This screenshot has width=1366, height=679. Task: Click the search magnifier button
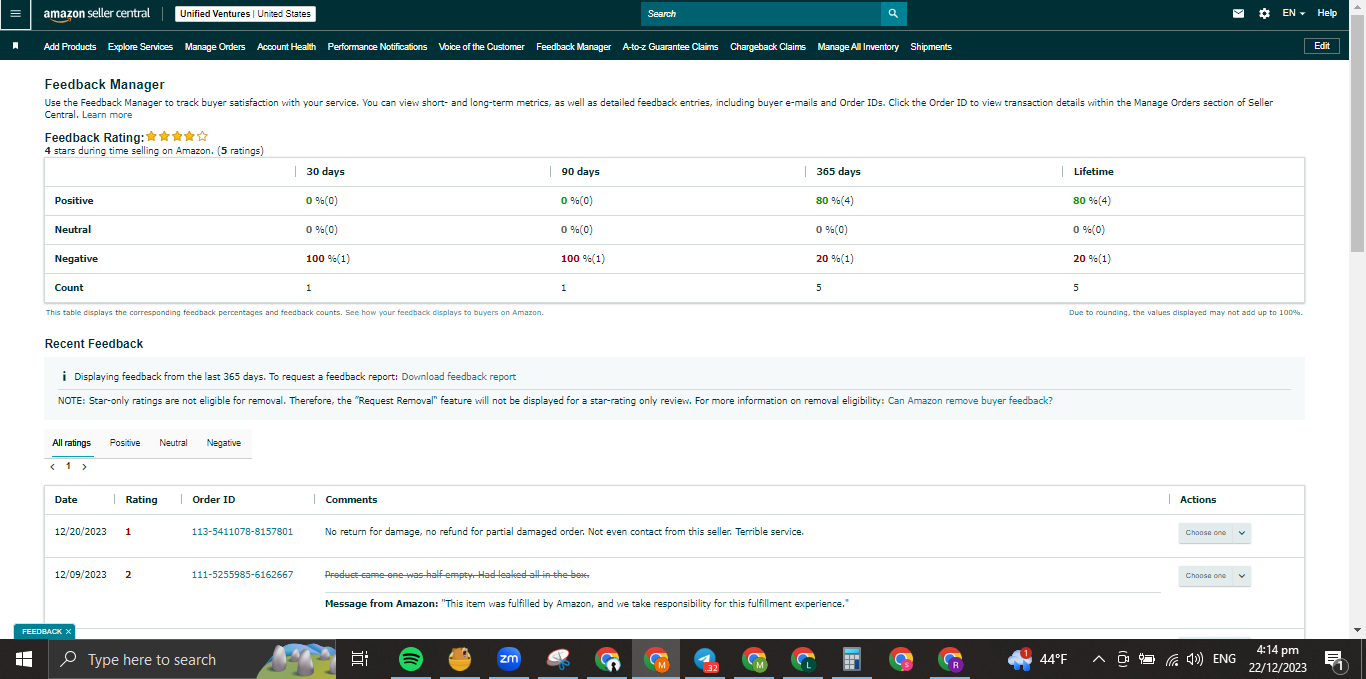[x=894, y=14]
